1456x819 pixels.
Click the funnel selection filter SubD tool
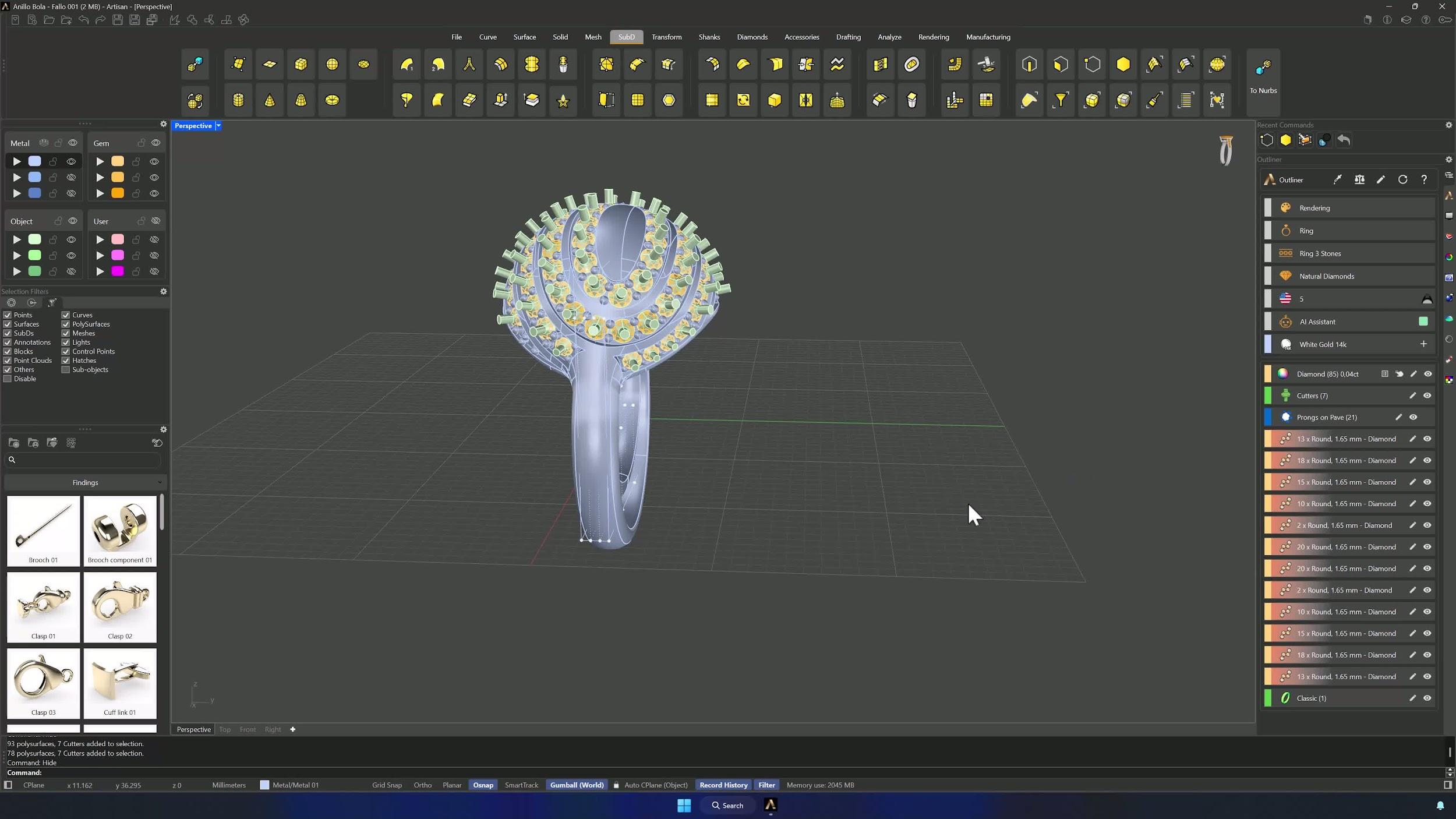point(1061,100)
